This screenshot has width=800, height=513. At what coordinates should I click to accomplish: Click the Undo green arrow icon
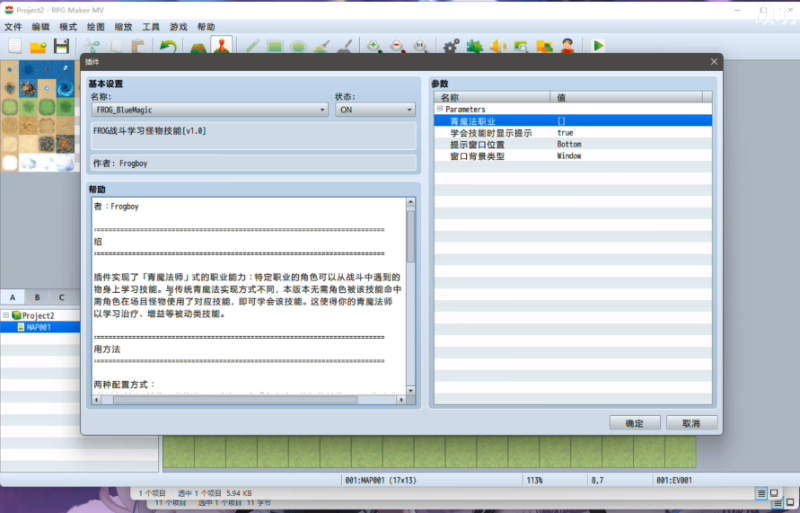pyautogui.click(x=167, y=46)
